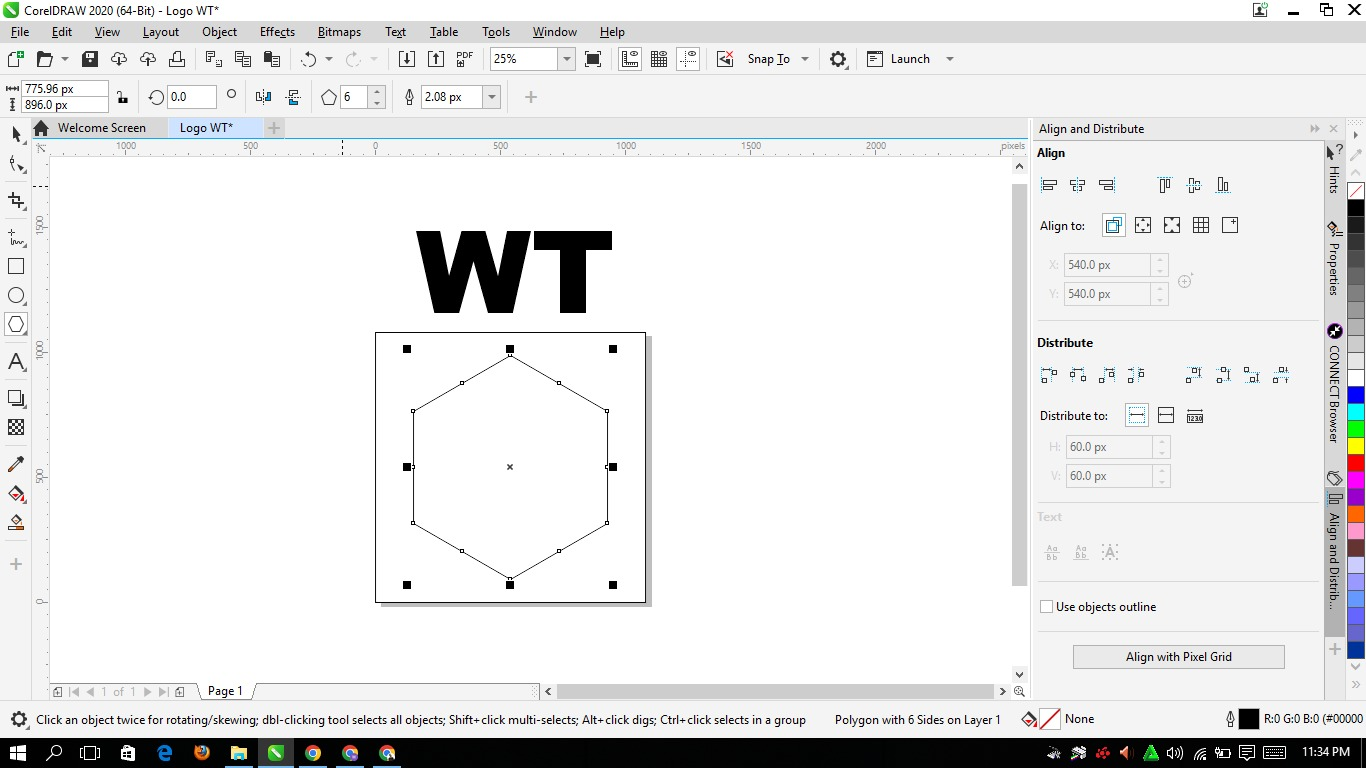1366x768 pixels.
Task: Set Align to Page center
Action: pos(1172,225)
